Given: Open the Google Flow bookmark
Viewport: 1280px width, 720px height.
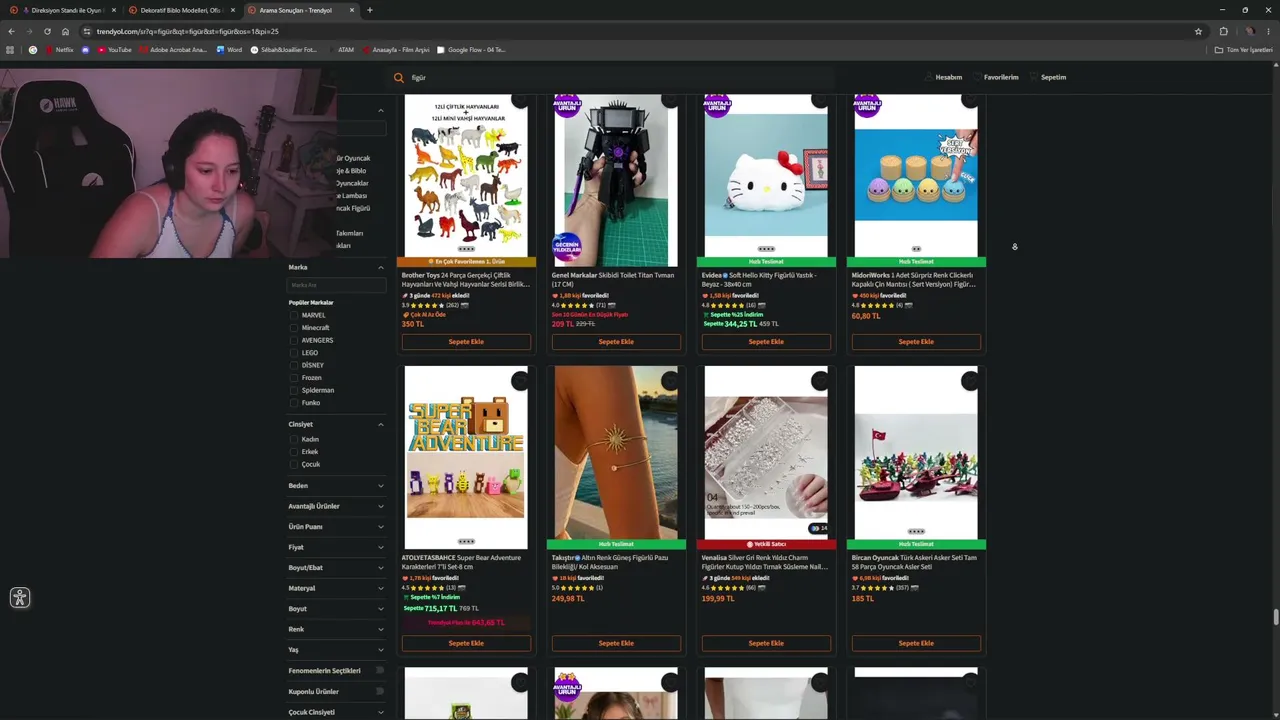Looking at the screenshot, I should click(x=472, y=50).
